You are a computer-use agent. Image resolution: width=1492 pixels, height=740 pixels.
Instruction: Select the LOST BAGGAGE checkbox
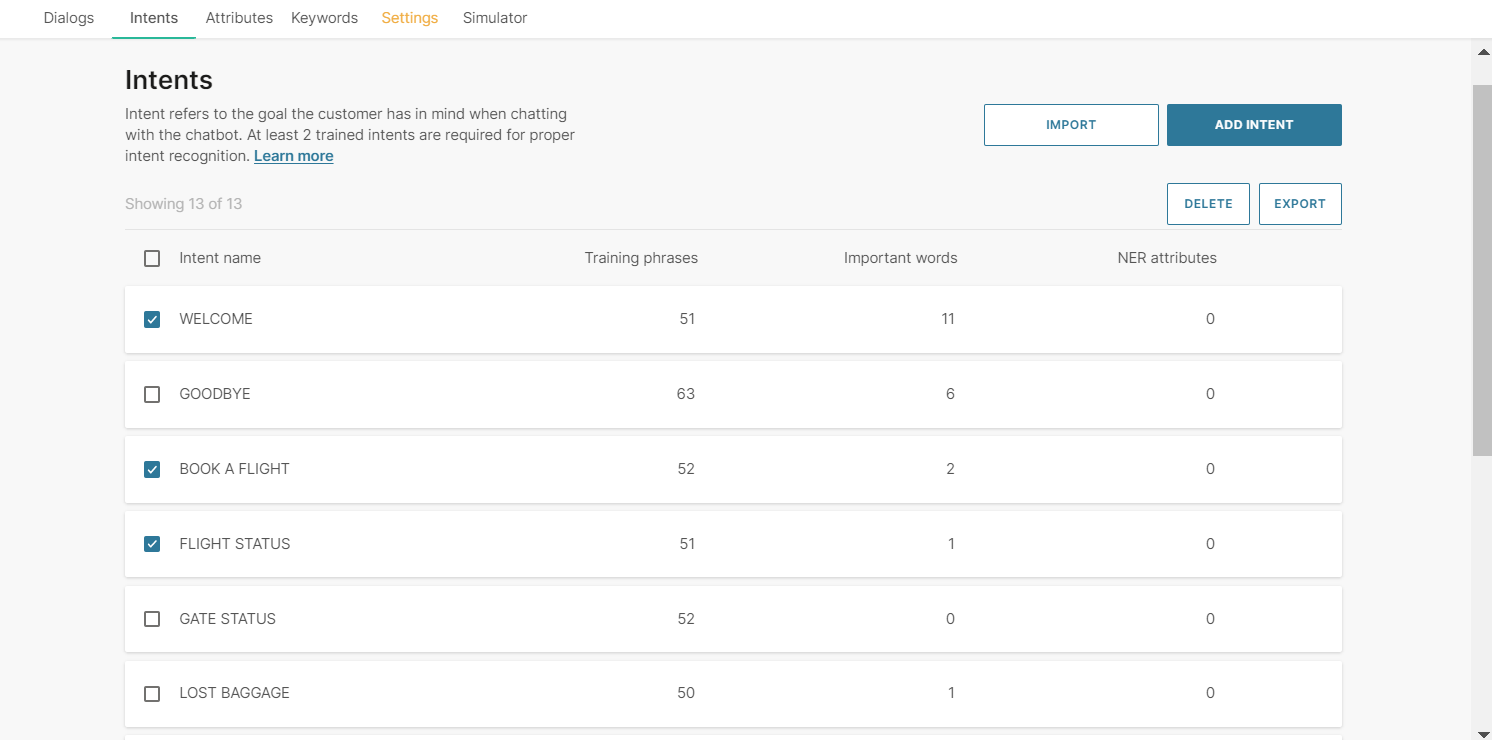coord(152,694)
